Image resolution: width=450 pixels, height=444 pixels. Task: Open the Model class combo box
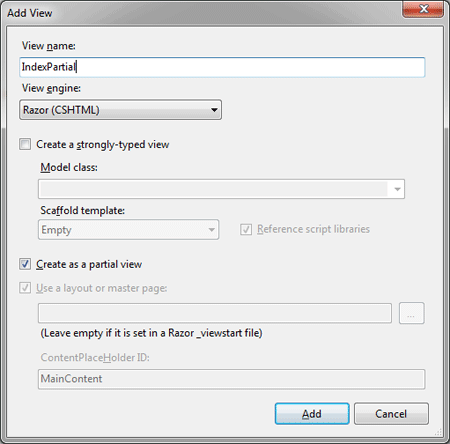[221, 189]
